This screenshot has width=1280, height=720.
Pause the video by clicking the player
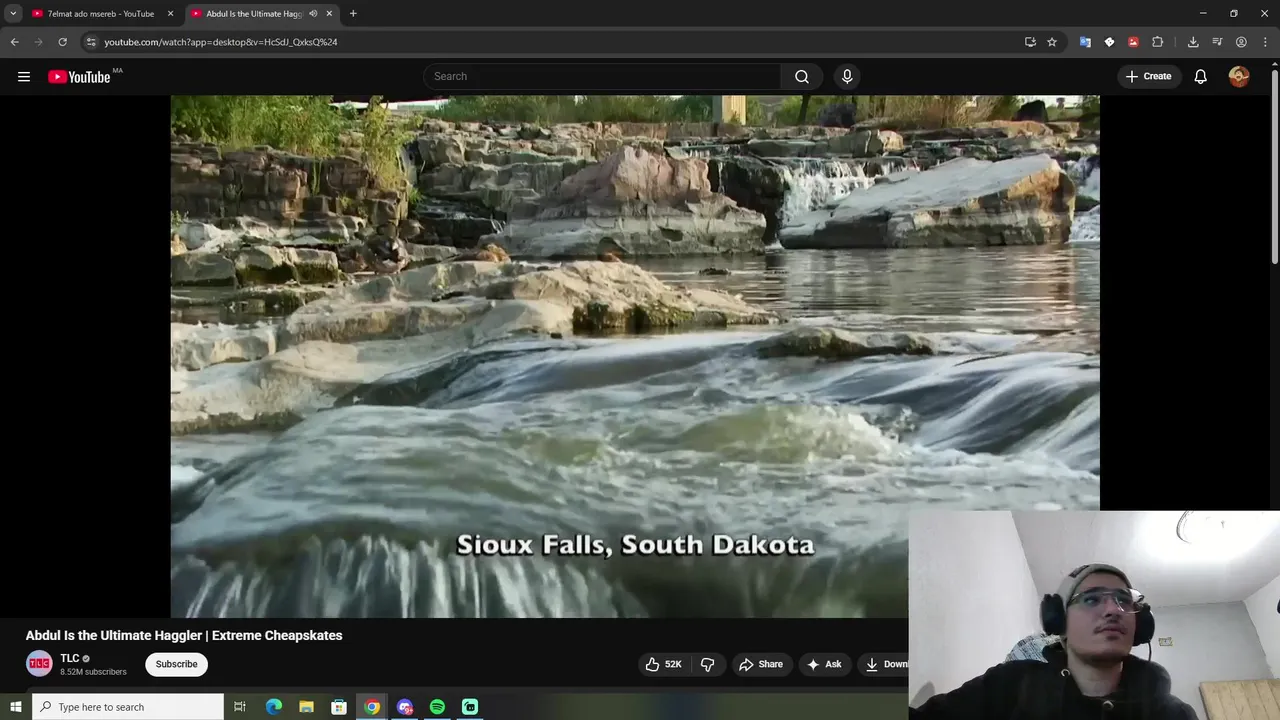coord(635,356)
